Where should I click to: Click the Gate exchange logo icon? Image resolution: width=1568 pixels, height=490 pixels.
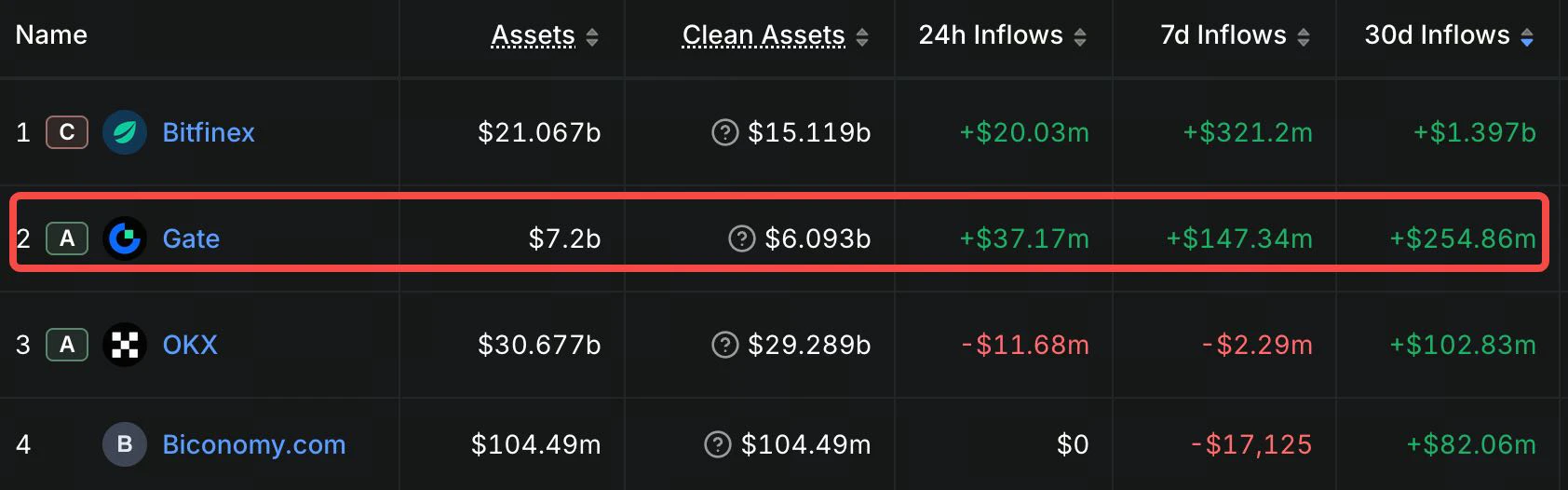coord(125,238)
